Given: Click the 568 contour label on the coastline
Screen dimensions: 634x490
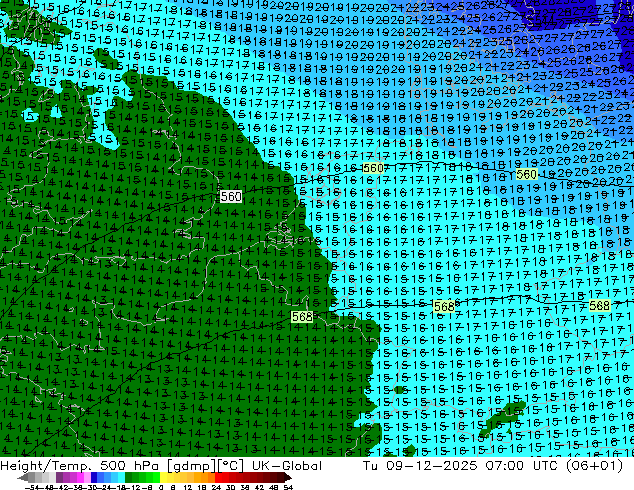Looking at the screenshot, I should (x=302, y=317).
